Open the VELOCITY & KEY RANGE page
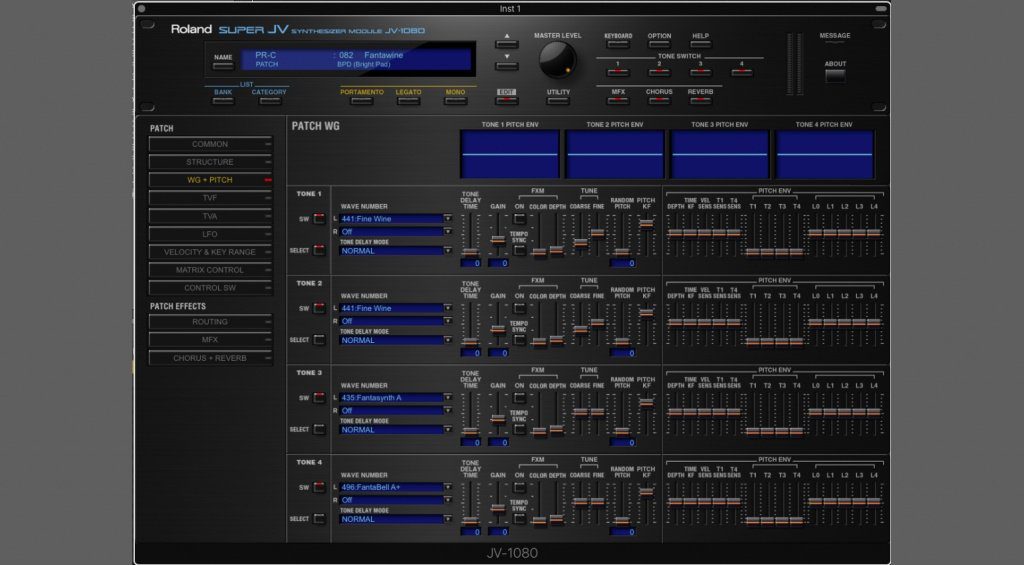Screen dimensions: 1024x565 [210, 252]
